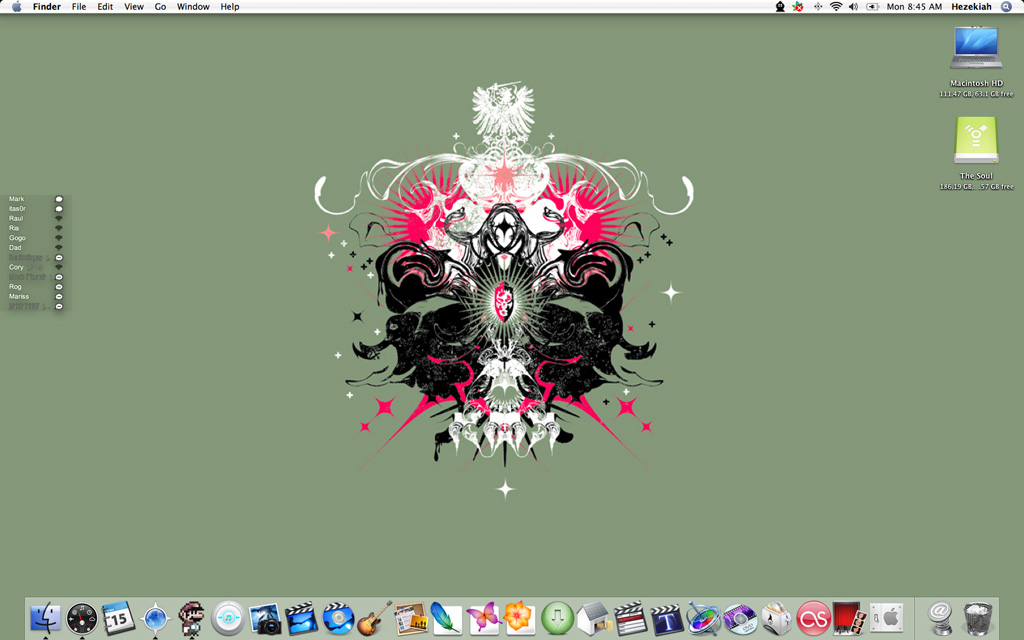Open the green download arrow app
This screenshot has width=1024, height=640.
point(557,618)
